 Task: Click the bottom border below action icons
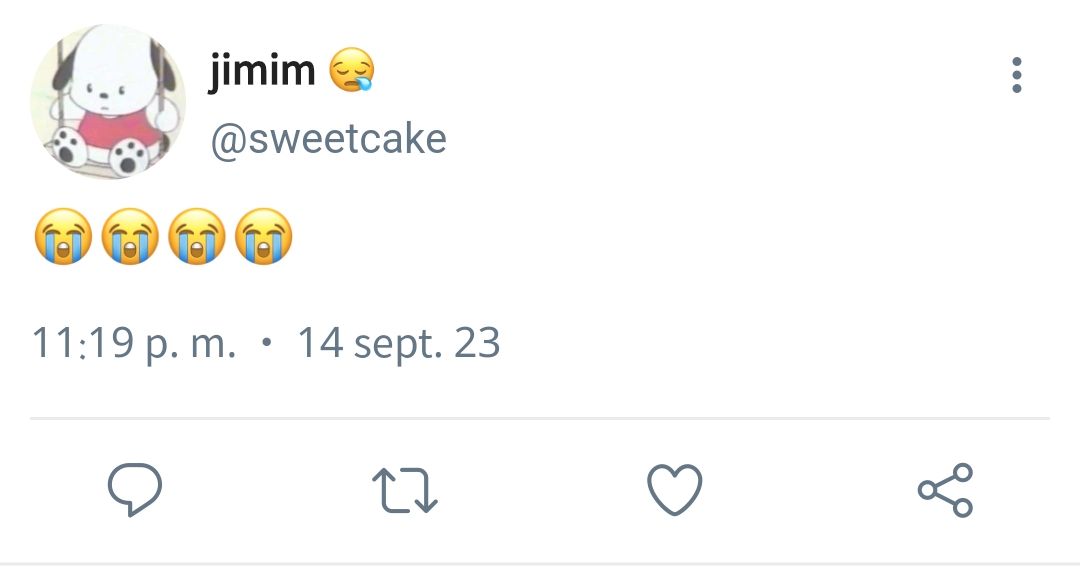coord(540,565)
